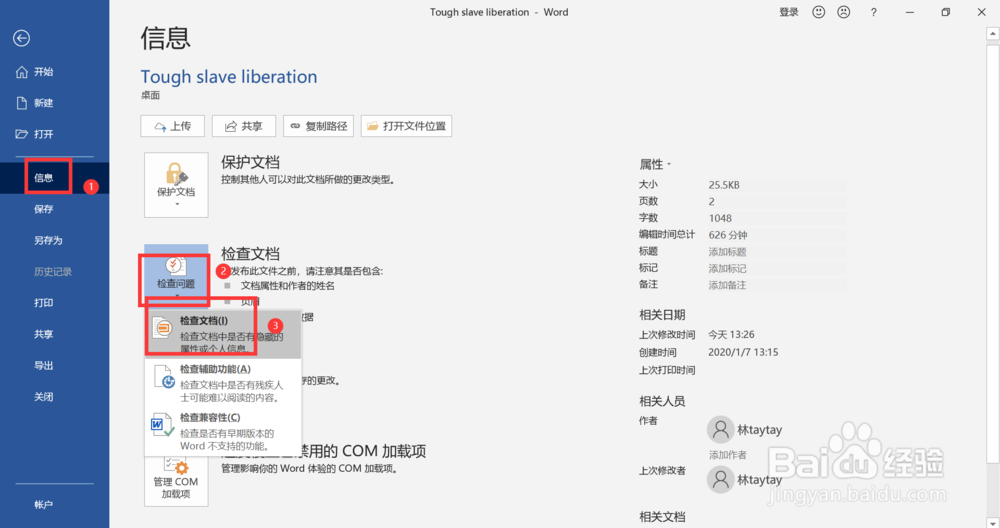Viewport: 1000px width, 528px height.
Task: Click 登录 (Sign in) in title bar
Action: click(x=789, y=12)
